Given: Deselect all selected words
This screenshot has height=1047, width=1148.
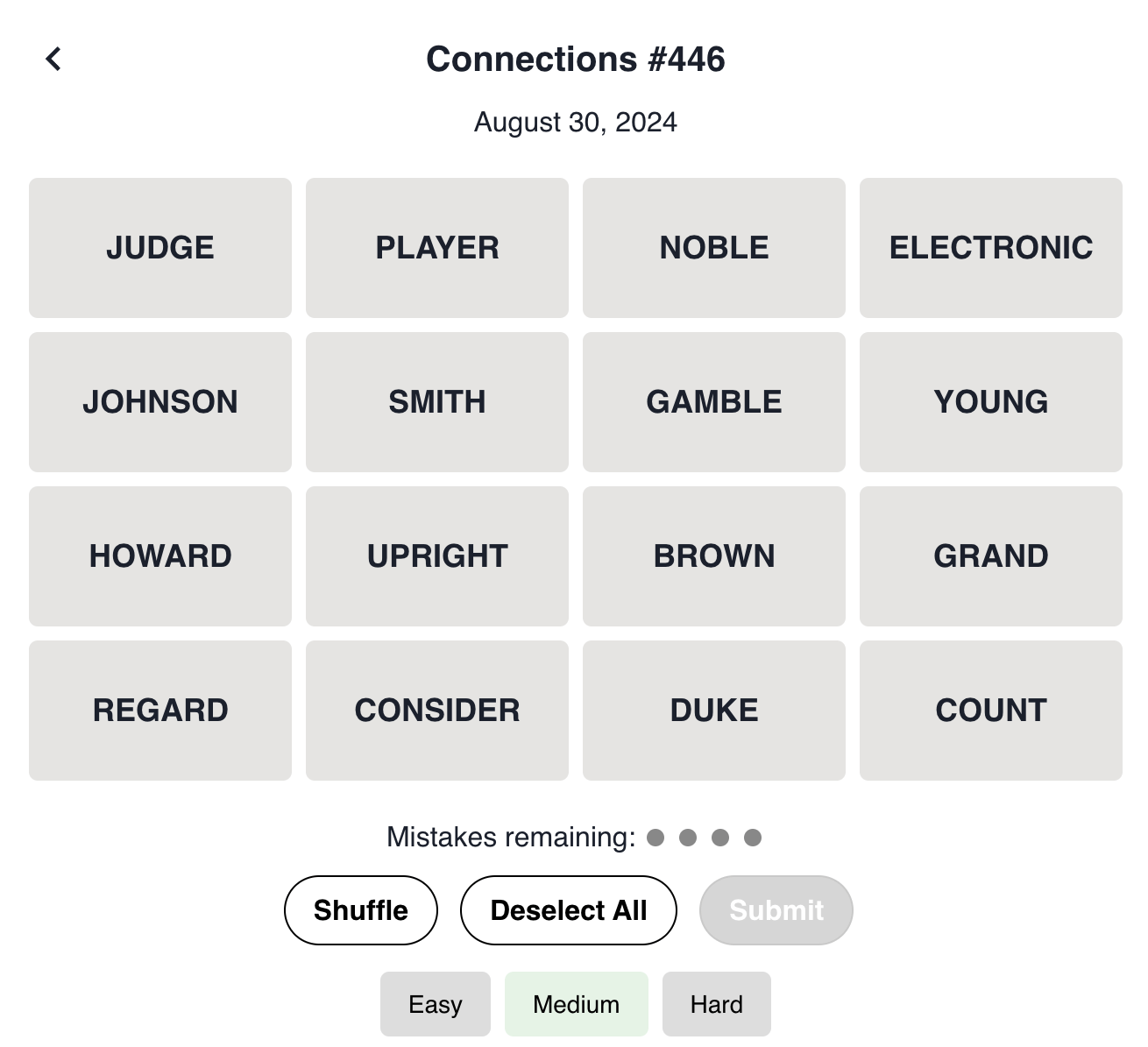Looking at the screenshot, I should (x=568, y=909).
